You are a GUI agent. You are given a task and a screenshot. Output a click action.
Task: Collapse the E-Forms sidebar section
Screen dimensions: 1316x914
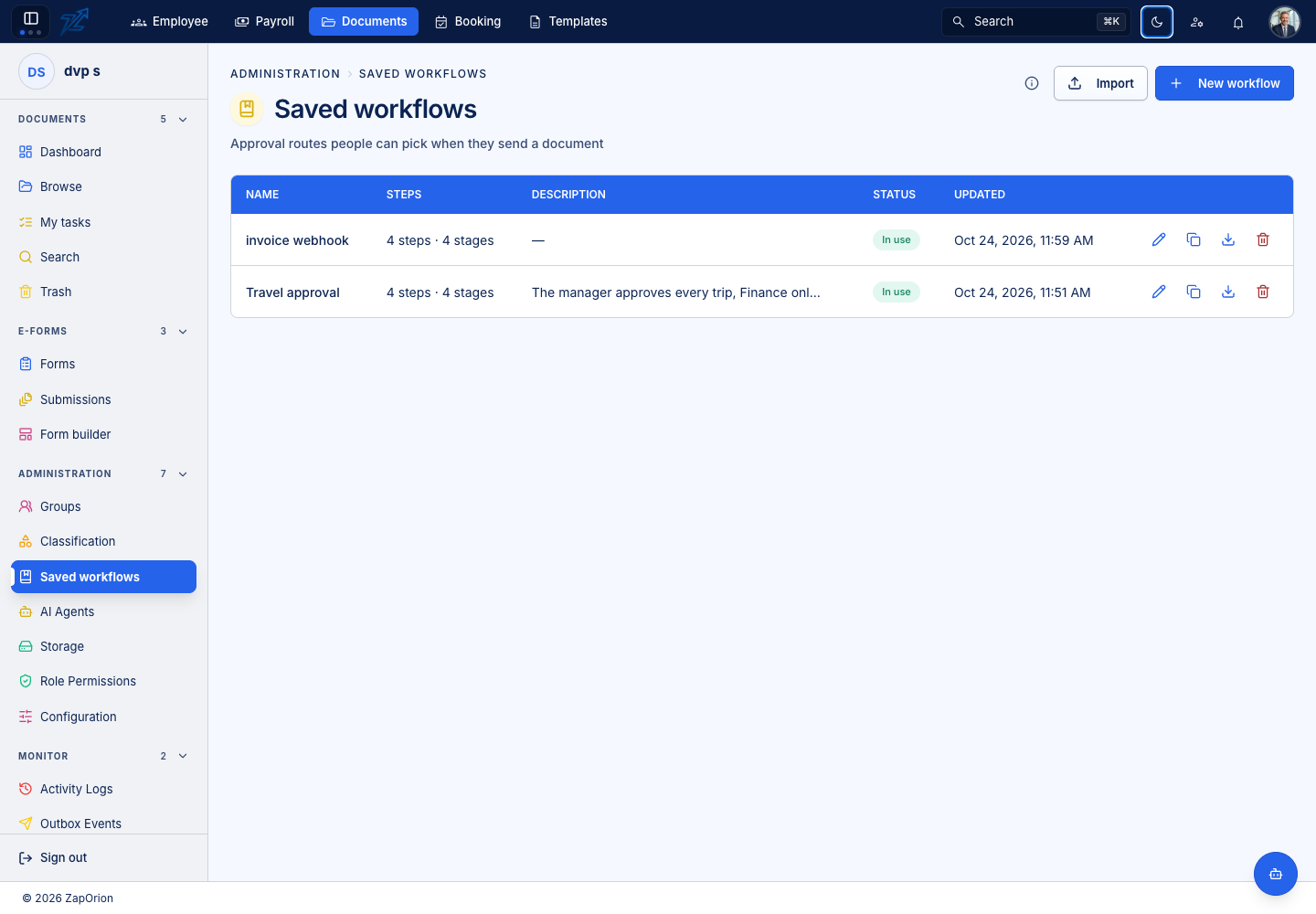[183, 332]
